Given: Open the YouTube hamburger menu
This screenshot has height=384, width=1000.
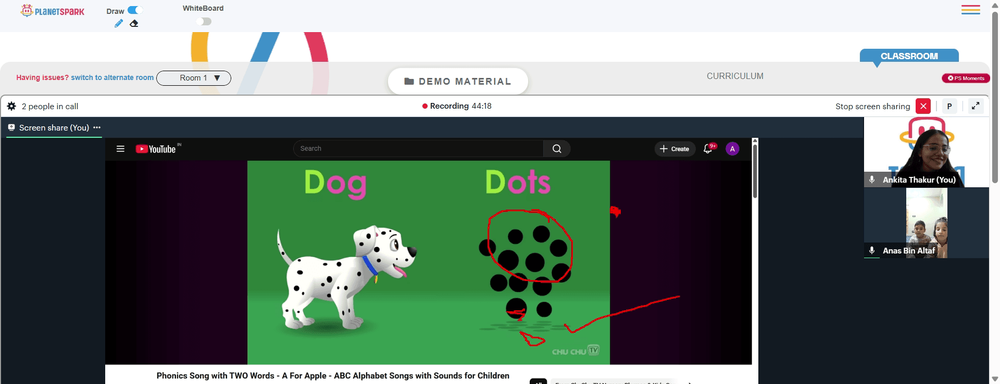Looking at the screenshot, I should coord(121,149).
